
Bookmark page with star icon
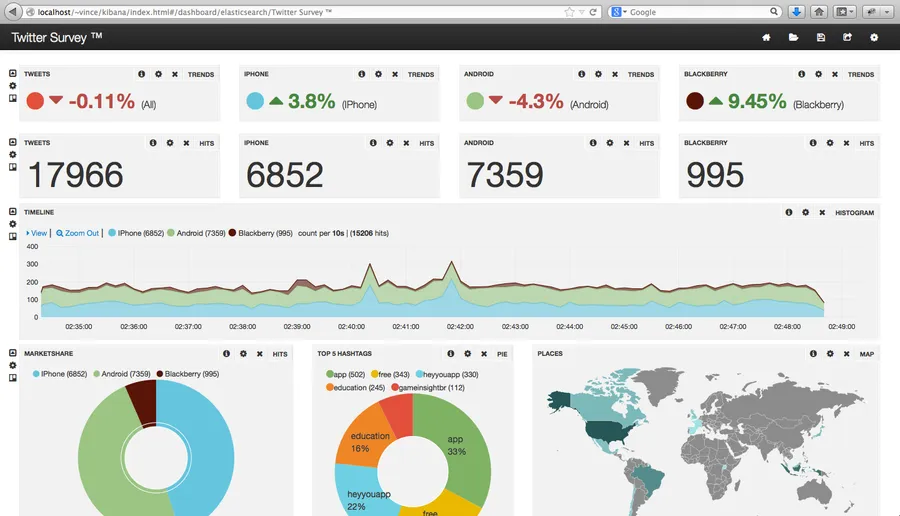569,12
